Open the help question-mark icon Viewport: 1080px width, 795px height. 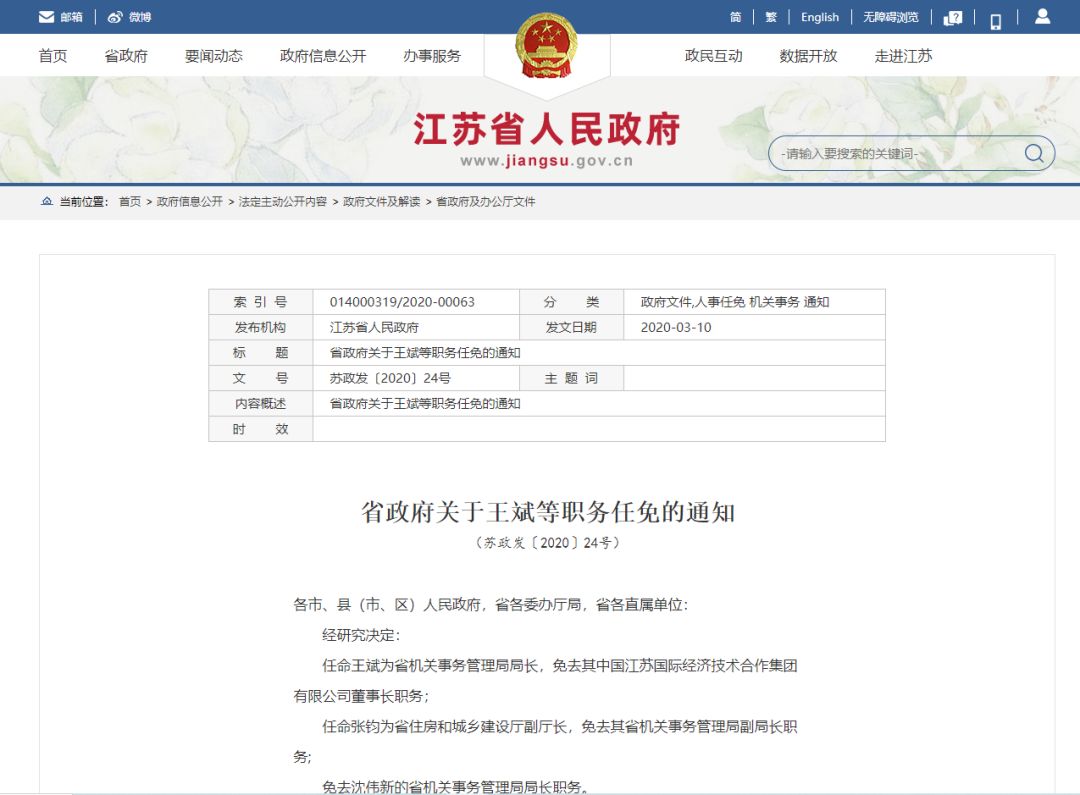click(x=953, y=18)
